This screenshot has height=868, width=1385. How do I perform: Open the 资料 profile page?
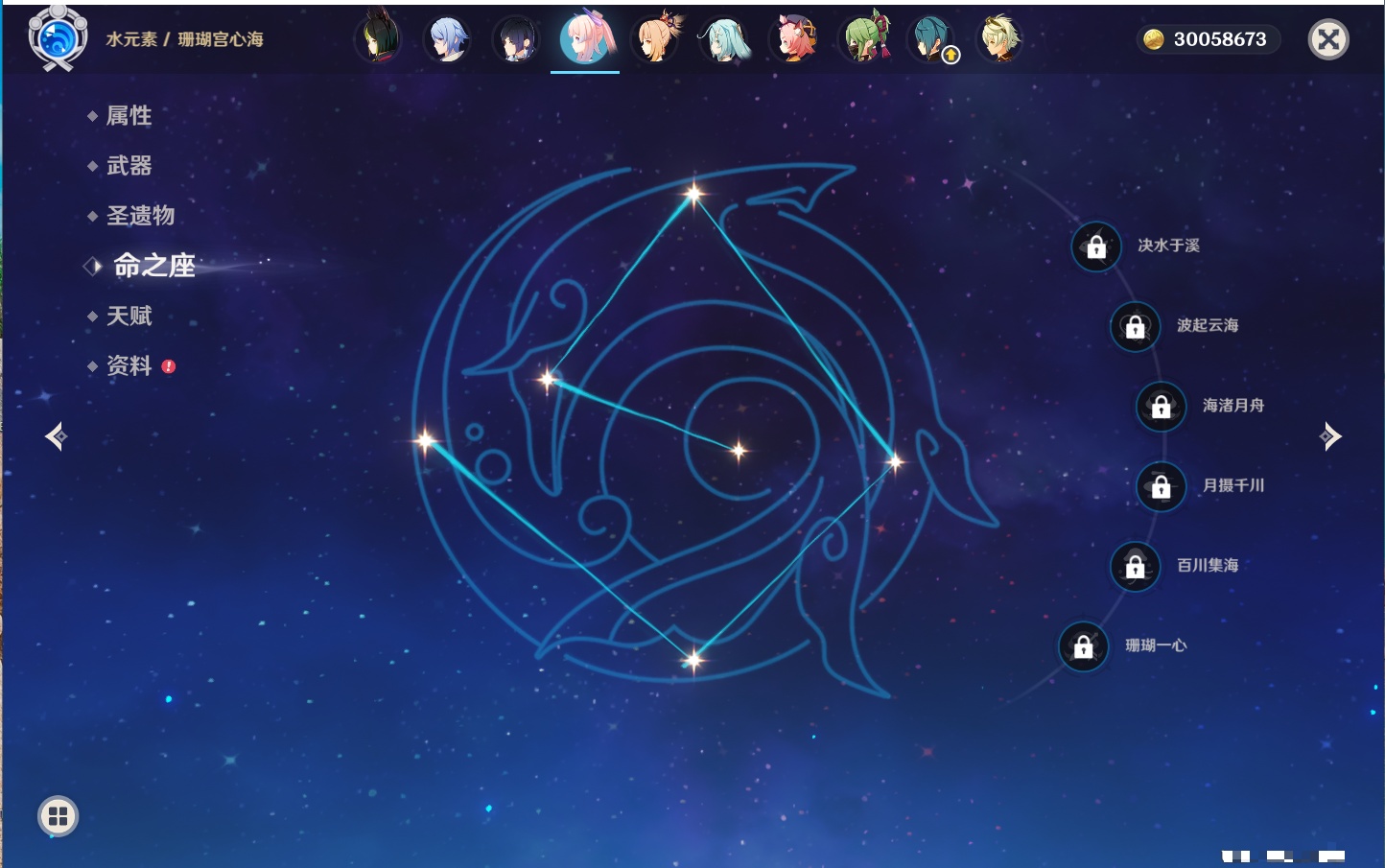129,365
